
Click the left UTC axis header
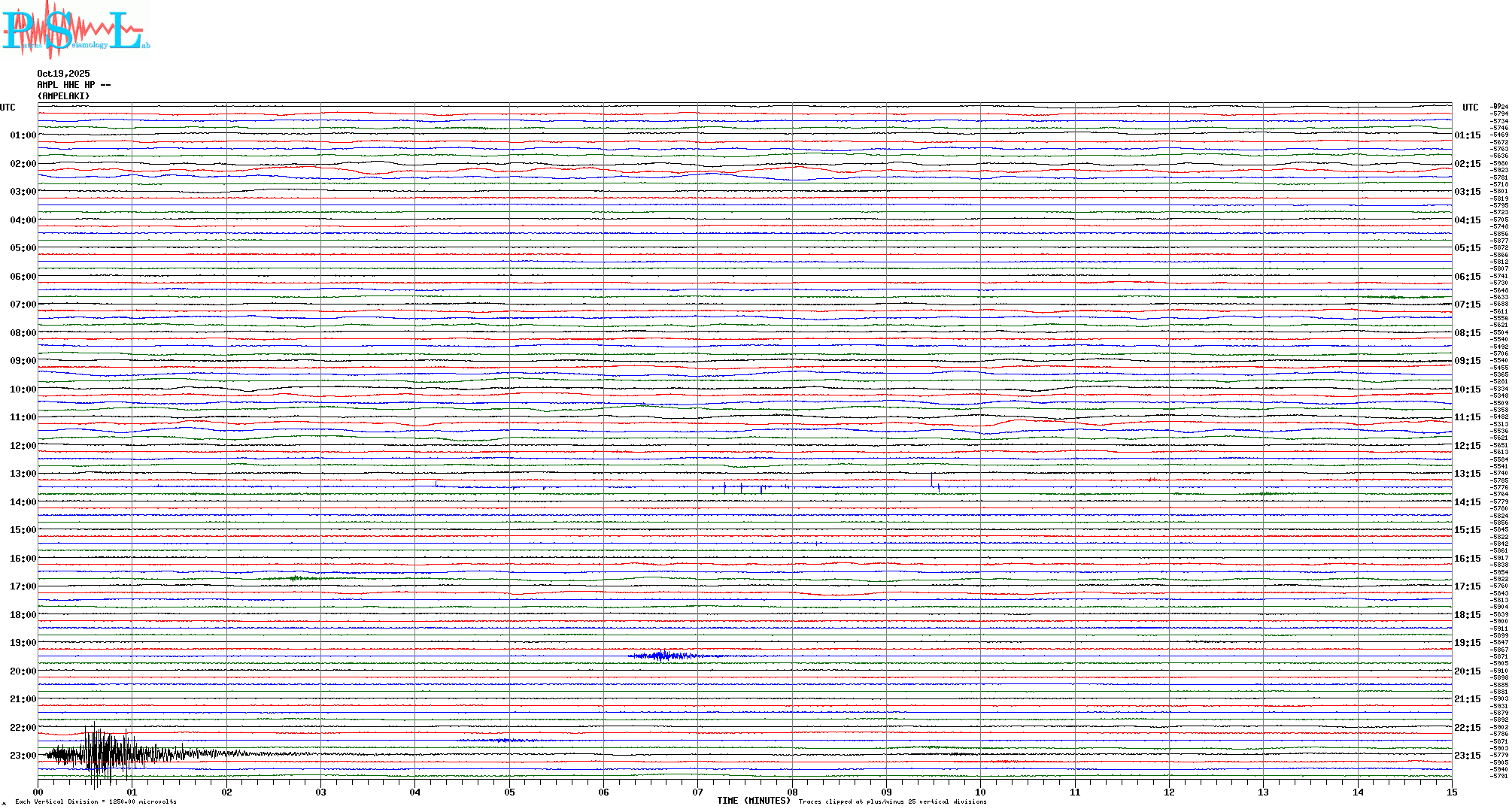coord(8,108)
